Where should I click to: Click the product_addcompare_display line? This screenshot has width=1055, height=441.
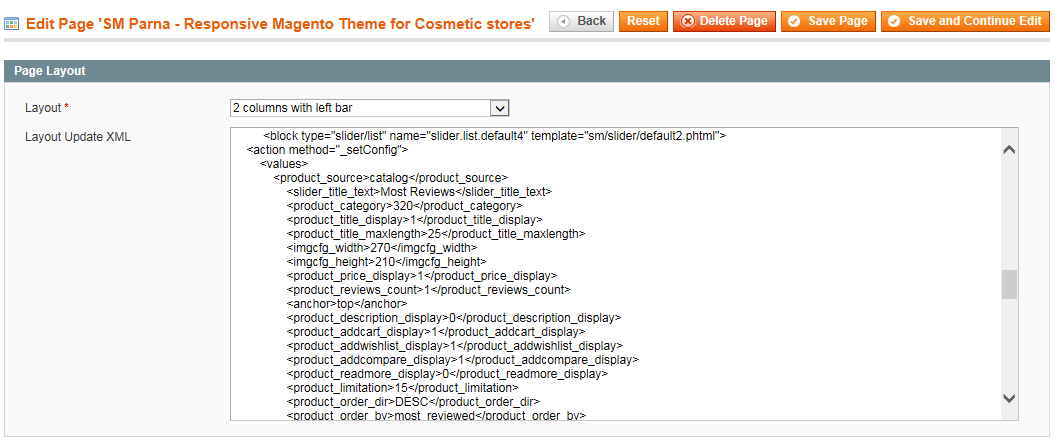click(x=462, y=360)
